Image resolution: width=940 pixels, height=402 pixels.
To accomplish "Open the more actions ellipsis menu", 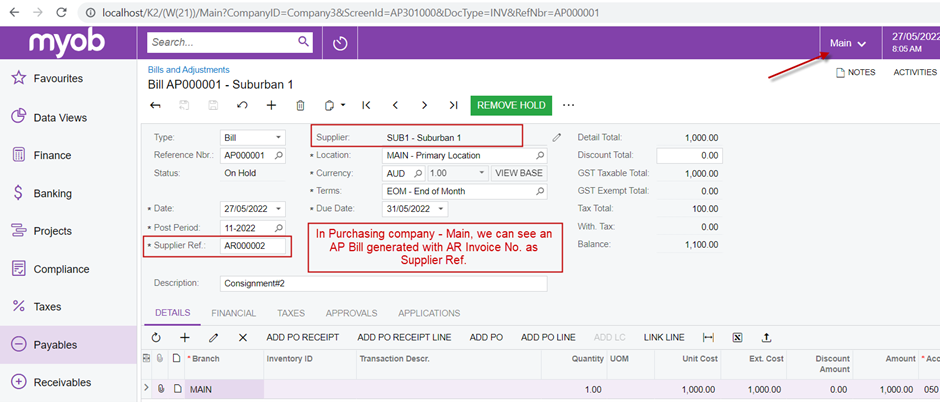I will point(568,105).
